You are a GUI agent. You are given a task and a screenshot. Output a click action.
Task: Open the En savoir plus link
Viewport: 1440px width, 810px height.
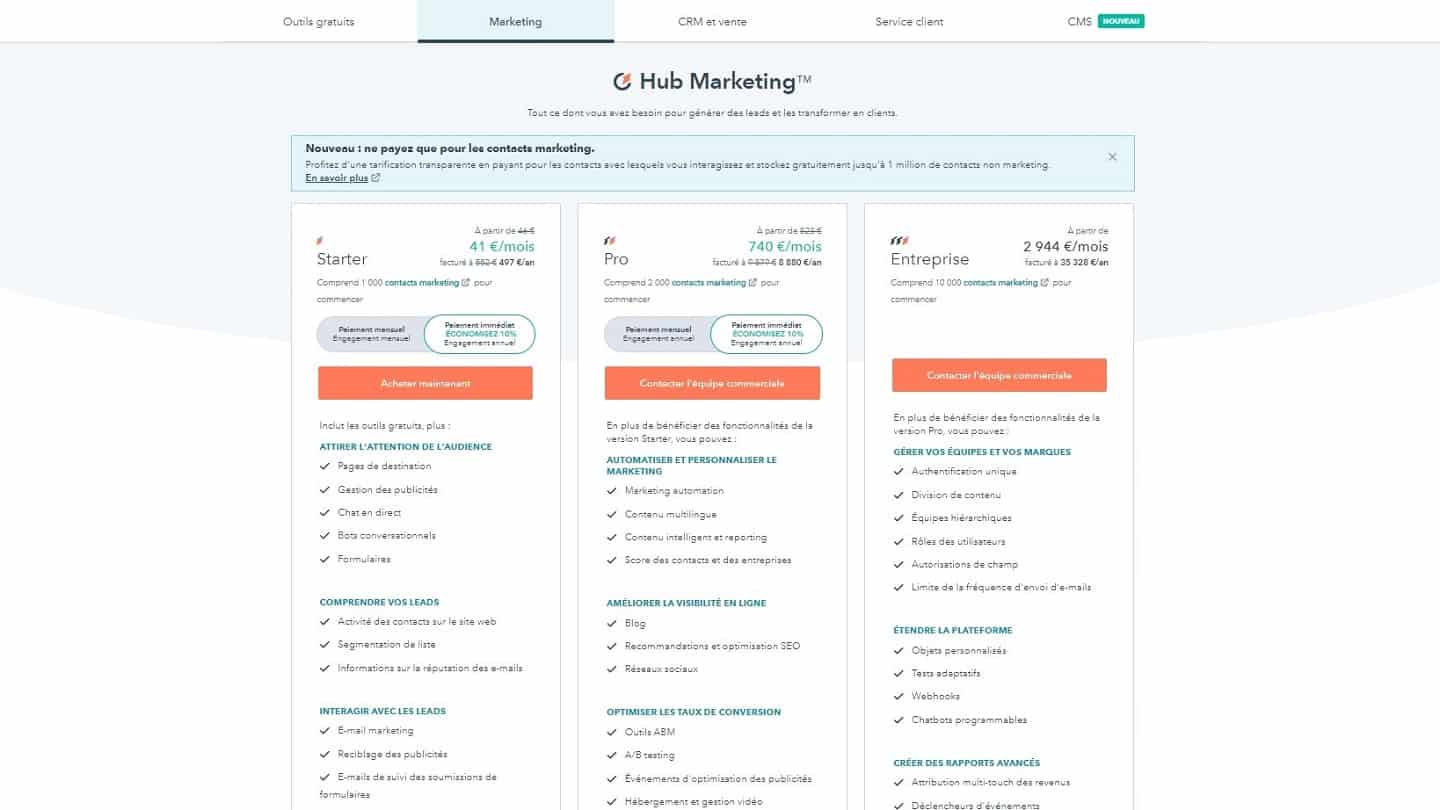(x=336, y=178)
